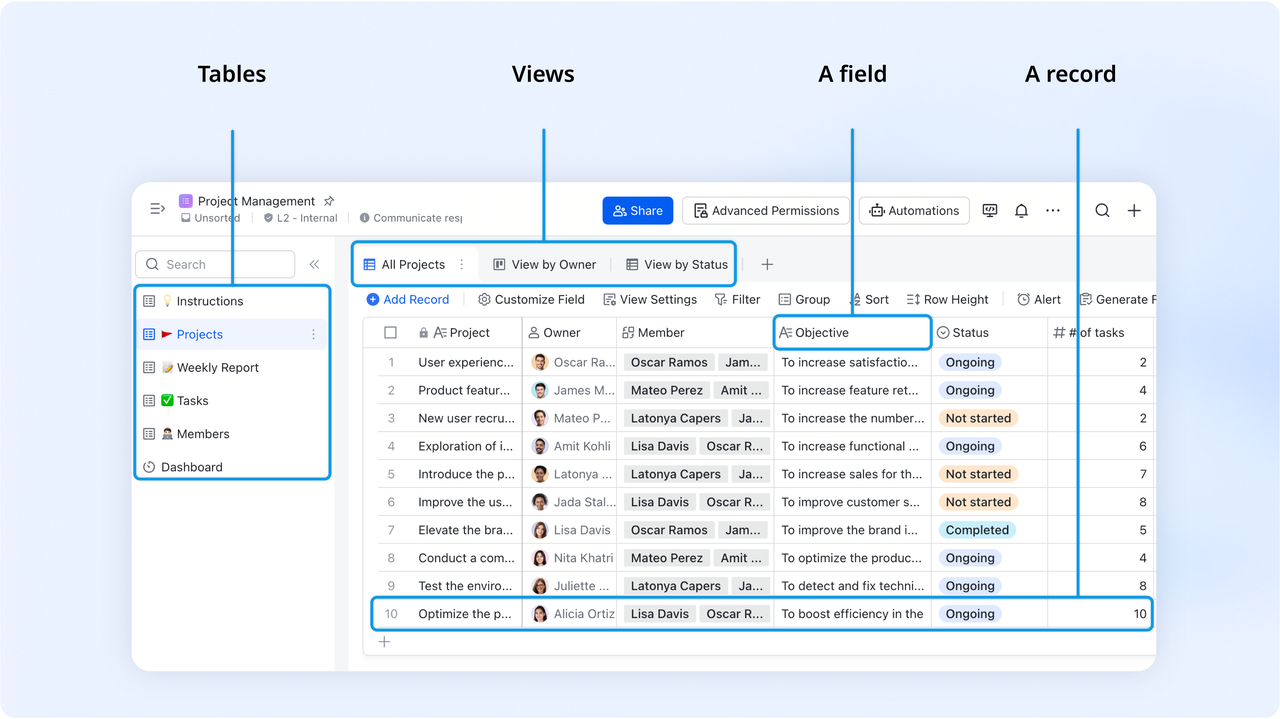This screenshot has width=1280, height=719.
Task: Click the Share button
Action: coord(637,210)
